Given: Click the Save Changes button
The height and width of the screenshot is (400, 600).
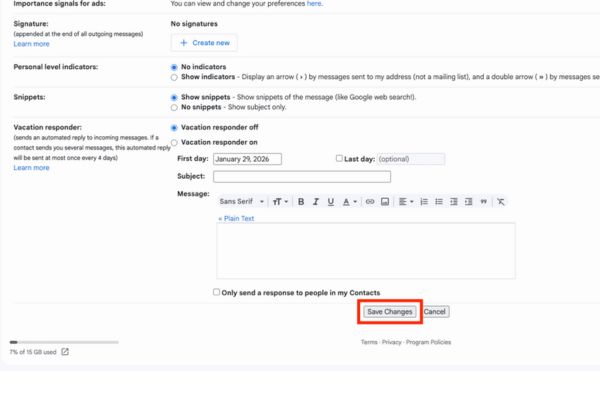Looking at the screenshot, I should click(389, 312).
